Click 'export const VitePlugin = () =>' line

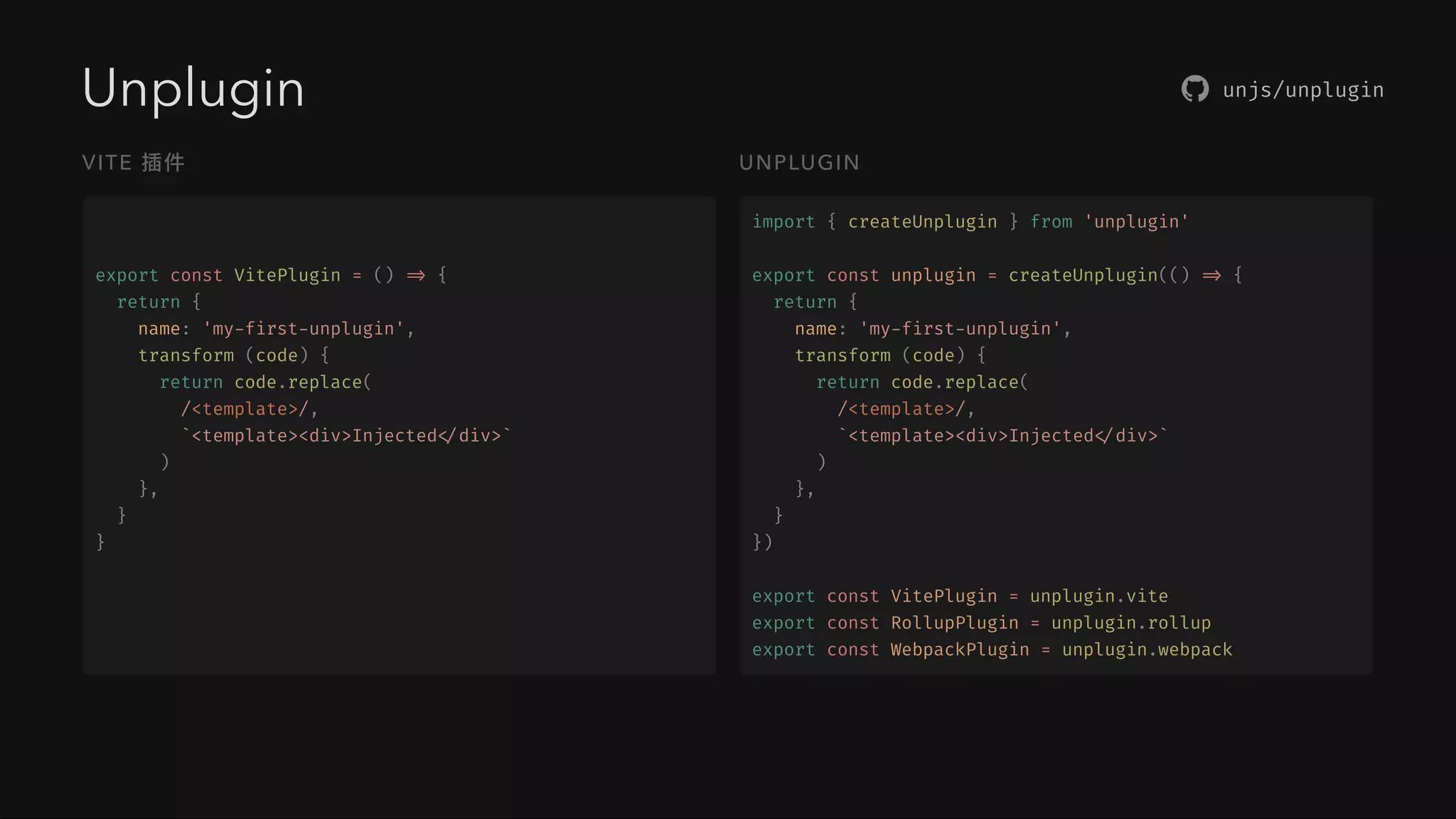(x=272, y=275)
